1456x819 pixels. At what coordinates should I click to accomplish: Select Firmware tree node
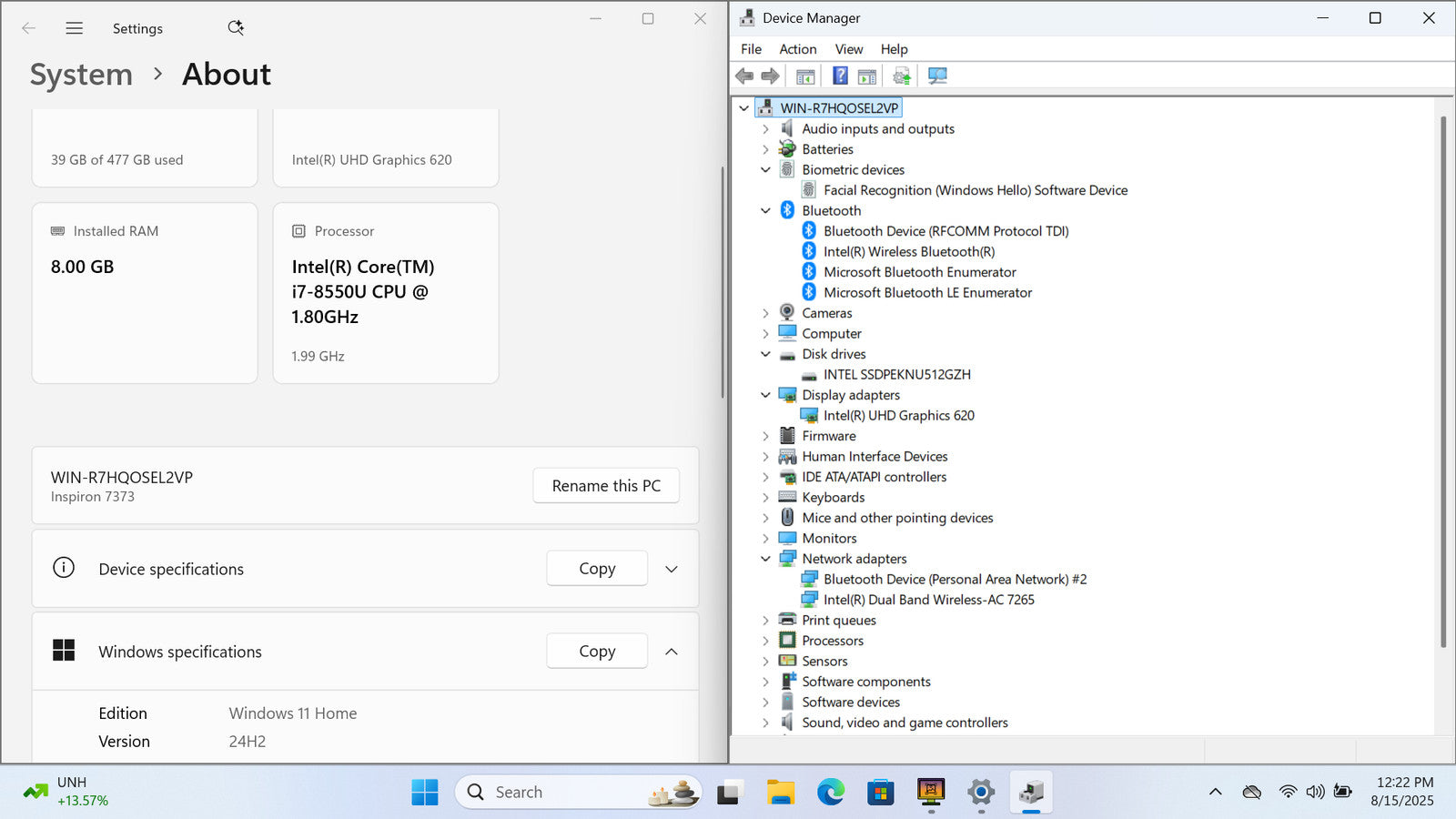829,436
